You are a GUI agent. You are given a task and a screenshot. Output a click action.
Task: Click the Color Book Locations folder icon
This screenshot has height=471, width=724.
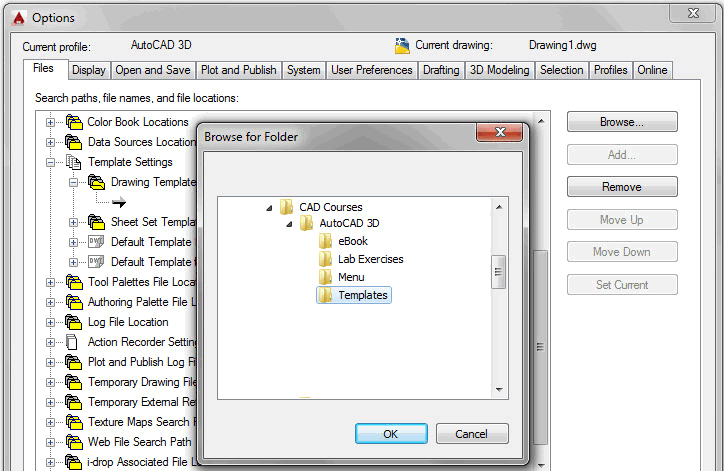74,122
